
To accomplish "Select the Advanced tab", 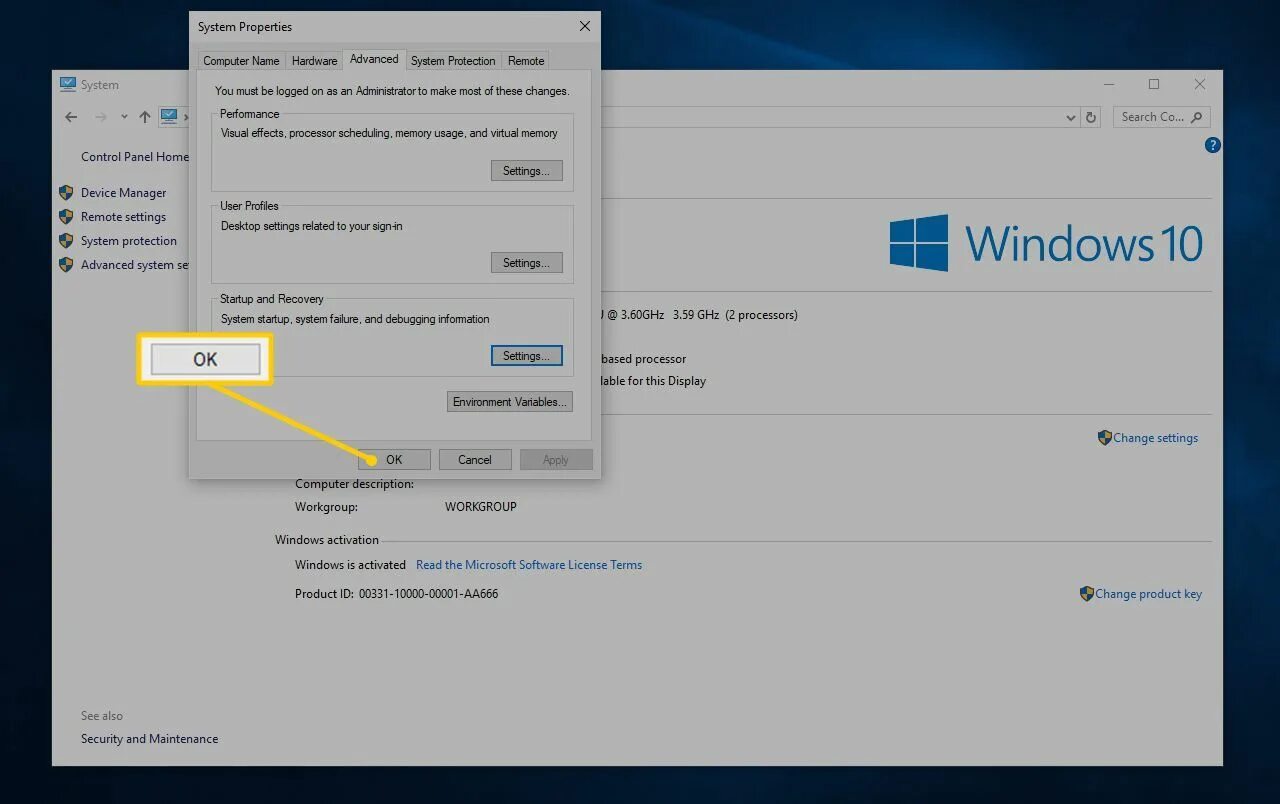I will point(374,59).
